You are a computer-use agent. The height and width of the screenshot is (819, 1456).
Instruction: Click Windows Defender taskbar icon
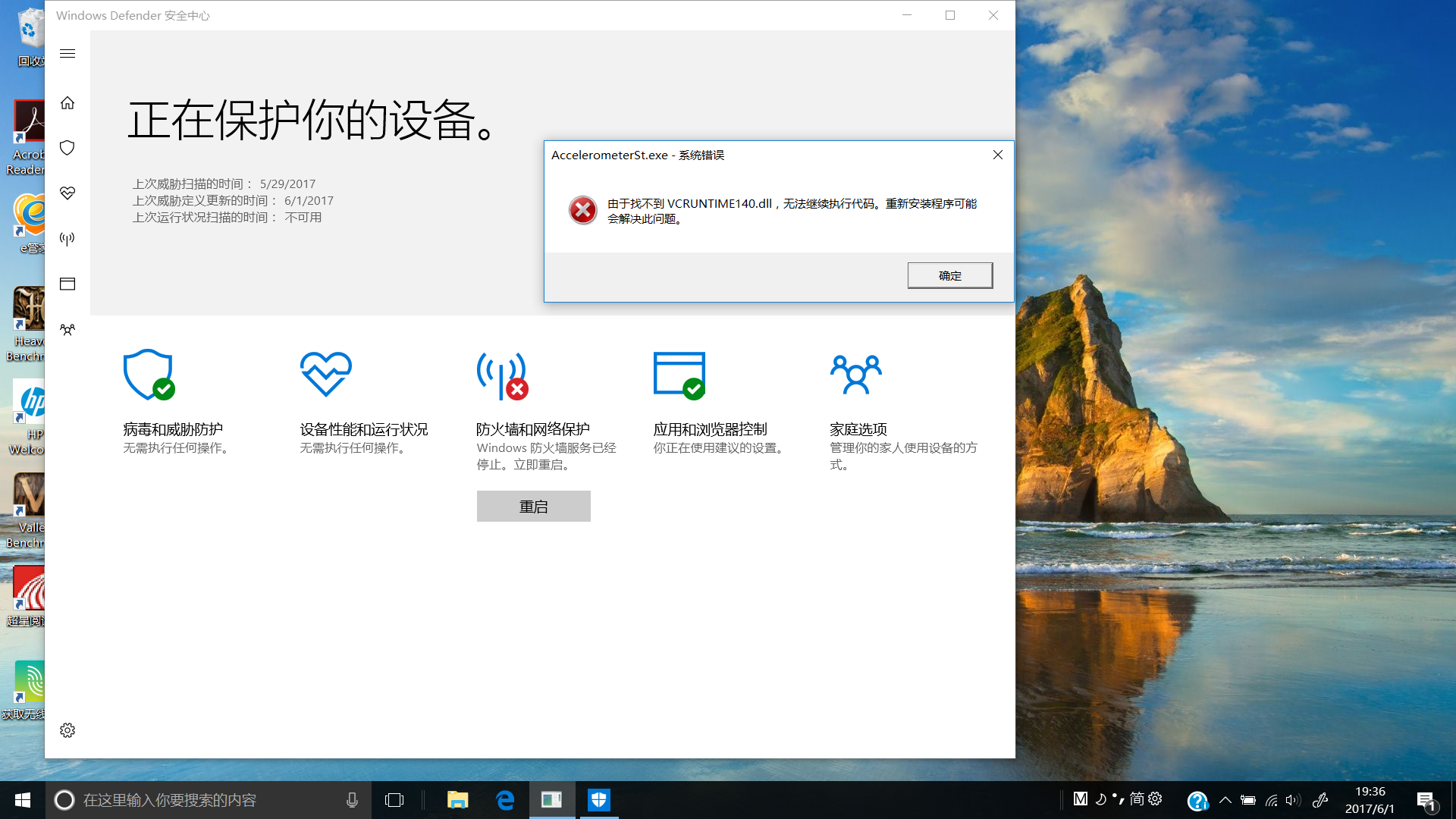(599, 800)
